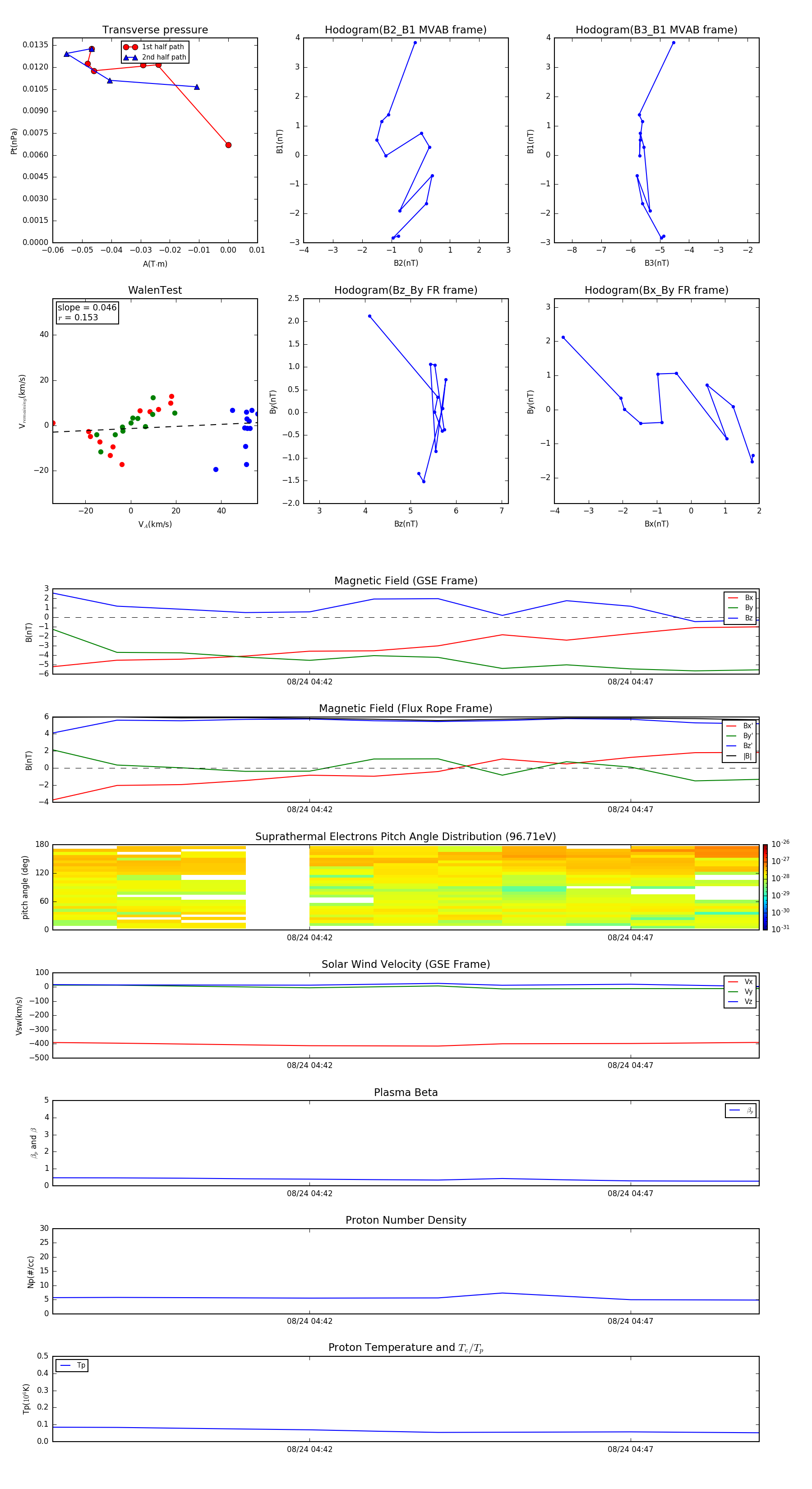Click the Bz entry in GSE magnetic field legend

740,618
